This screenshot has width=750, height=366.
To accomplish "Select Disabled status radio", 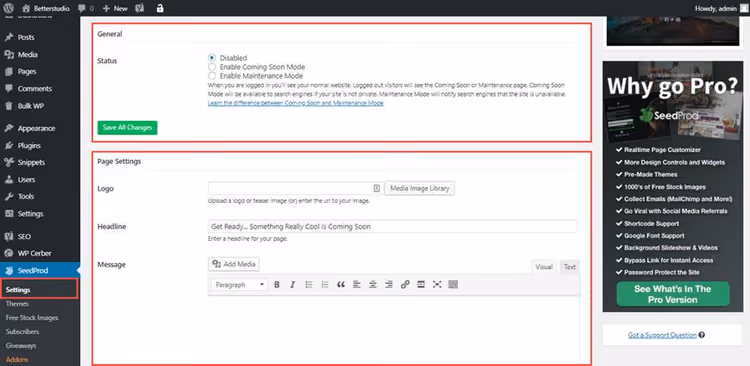I will pos(212,58).
